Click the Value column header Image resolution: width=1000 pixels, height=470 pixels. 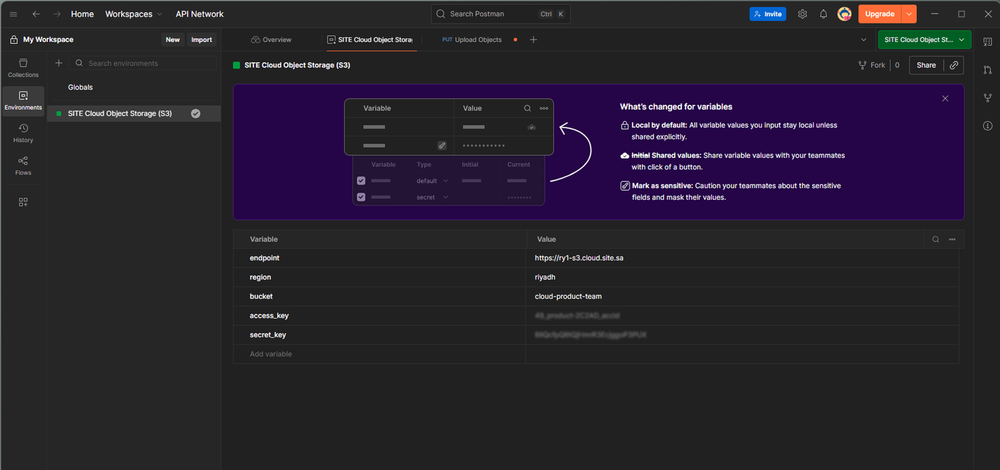(547, 239)
